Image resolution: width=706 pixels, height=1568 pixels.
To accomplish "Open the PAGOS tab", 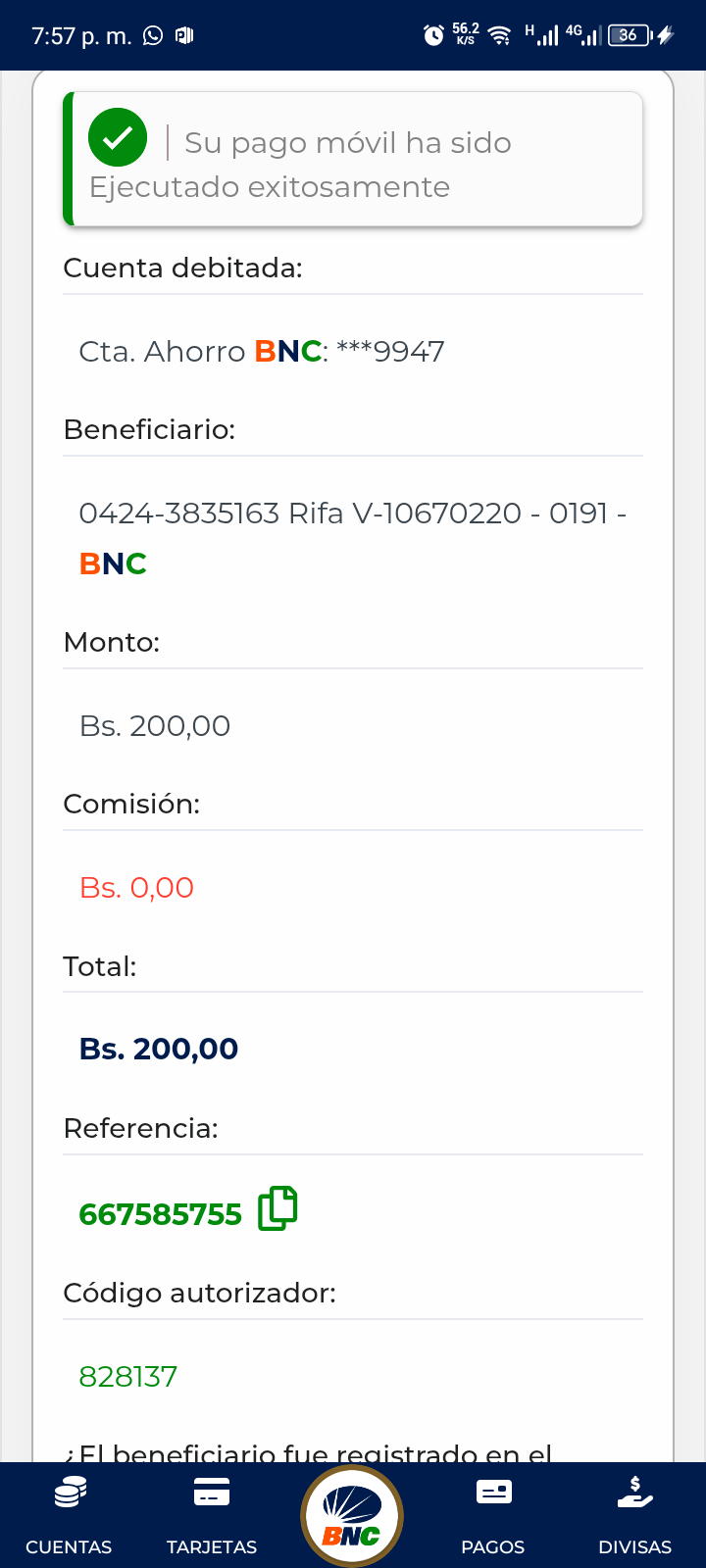I will (x=493, y=1546).
